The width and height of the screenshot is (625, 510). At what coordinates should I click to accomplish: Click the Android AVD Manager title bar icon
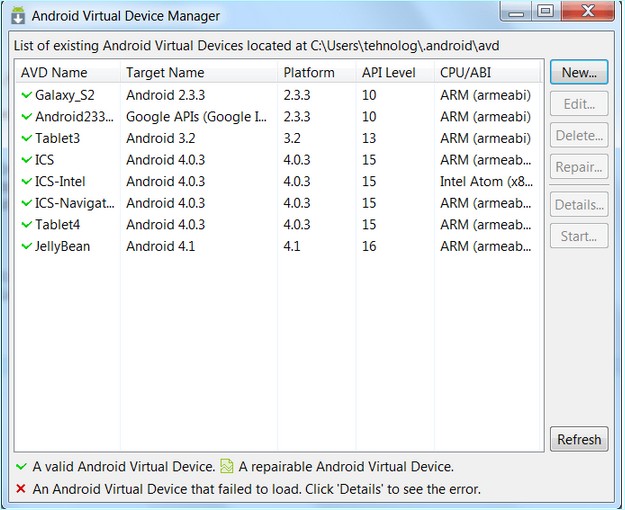click(x=18, y=16)
